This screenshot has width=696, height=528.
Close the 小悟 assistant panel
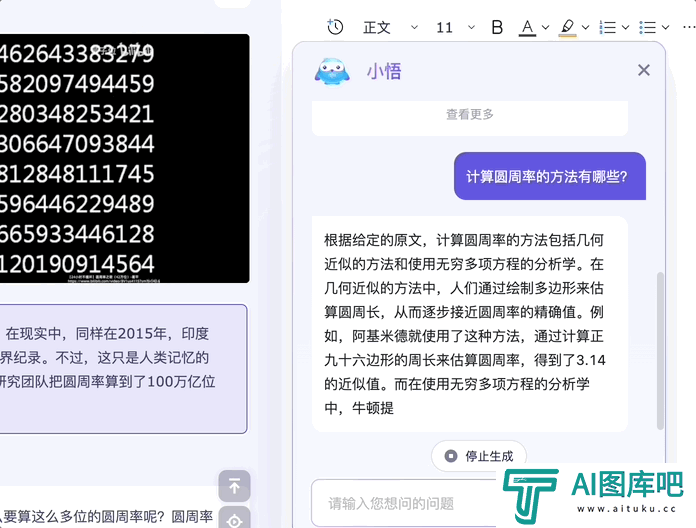point(644,70)
